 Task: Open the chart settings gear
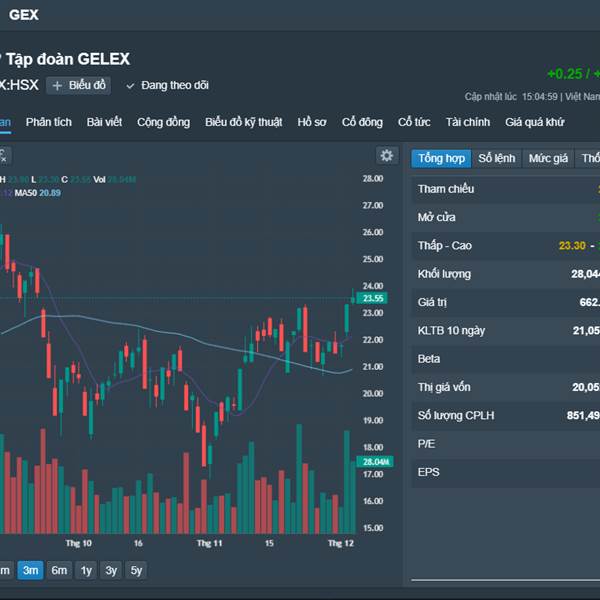pos(386,156)
